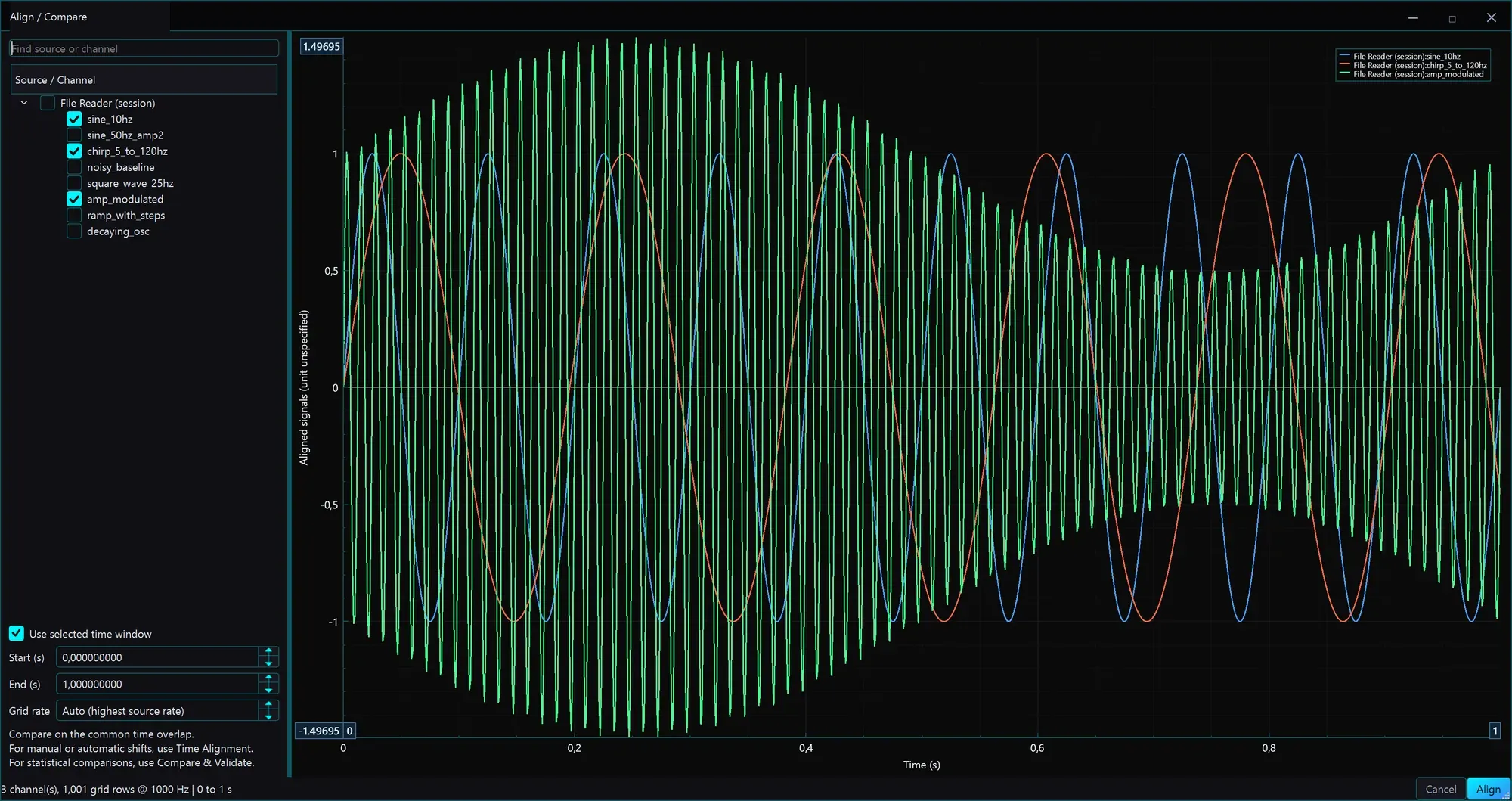Uncheck the chirp_5_to_120hz channel checkbox

pos(74,151)
